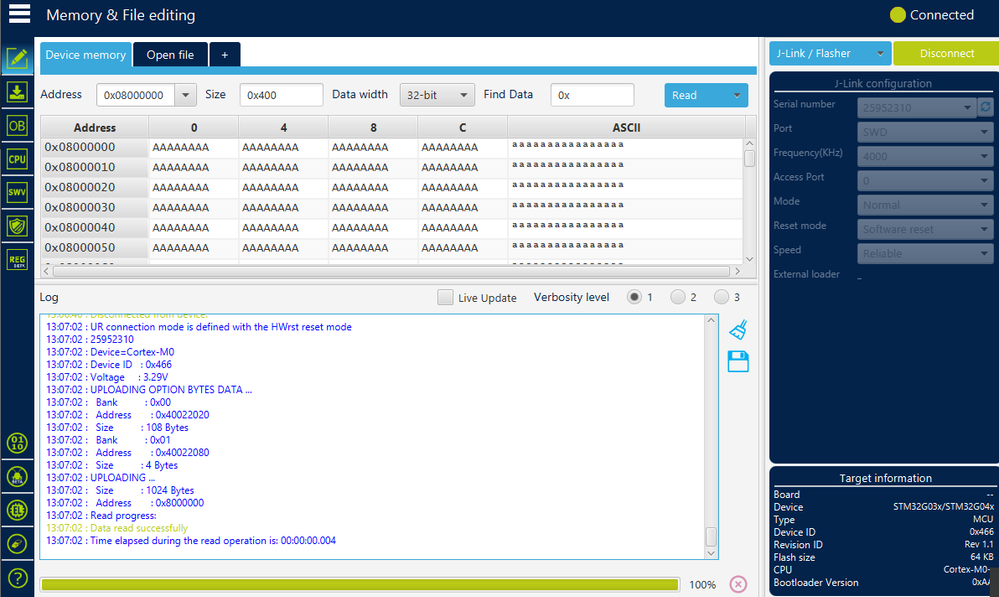Image resolution: width=999 pixels, height=597 pixels.
Task: Click the Find Data input field
Action: click(x=592, y=95)
